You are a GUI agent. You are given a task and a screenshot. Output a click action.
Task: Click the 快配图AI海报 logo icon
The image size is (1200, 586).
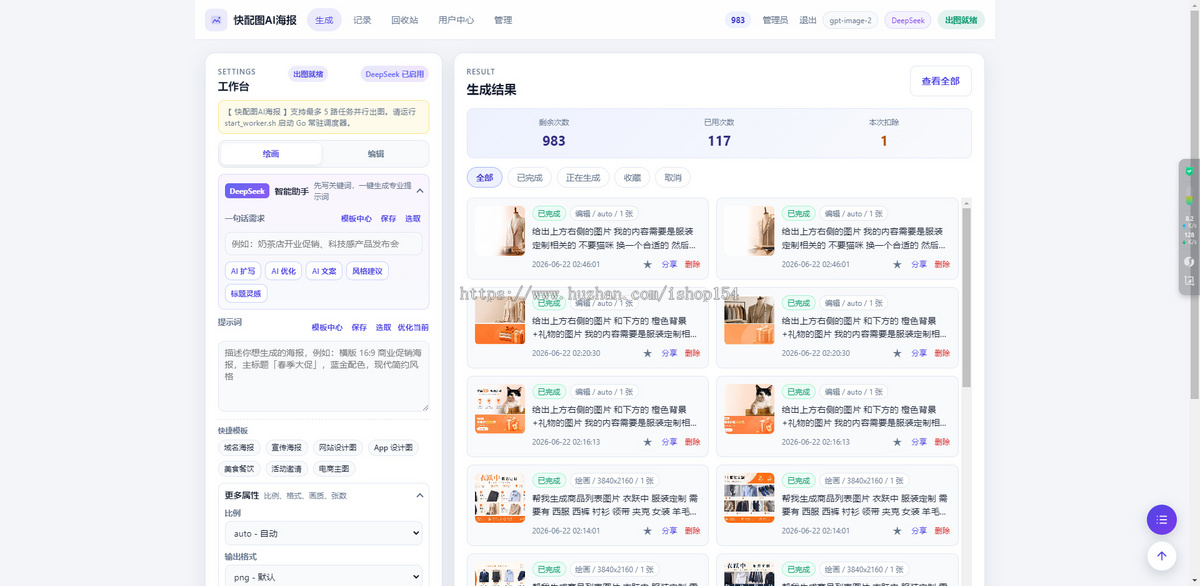(216, 20)
